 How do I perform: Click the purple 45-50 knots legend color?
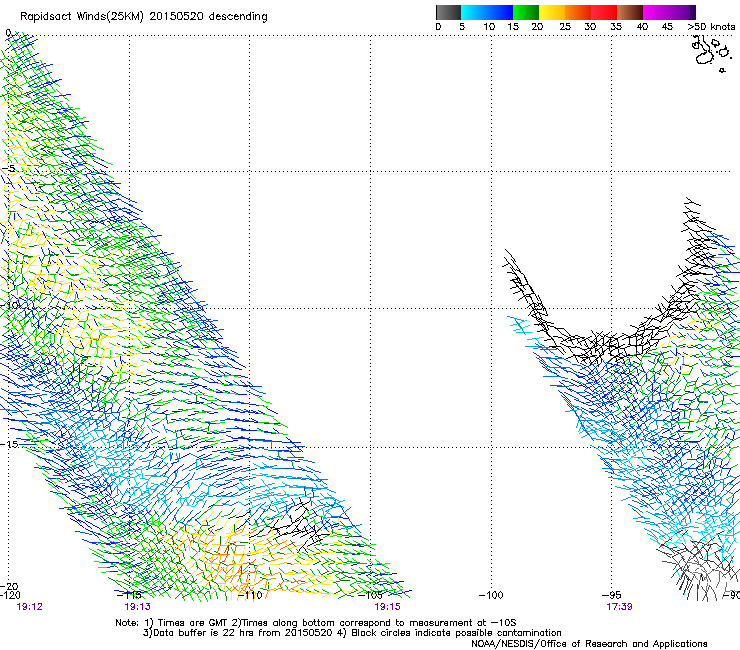pos(682,12)
